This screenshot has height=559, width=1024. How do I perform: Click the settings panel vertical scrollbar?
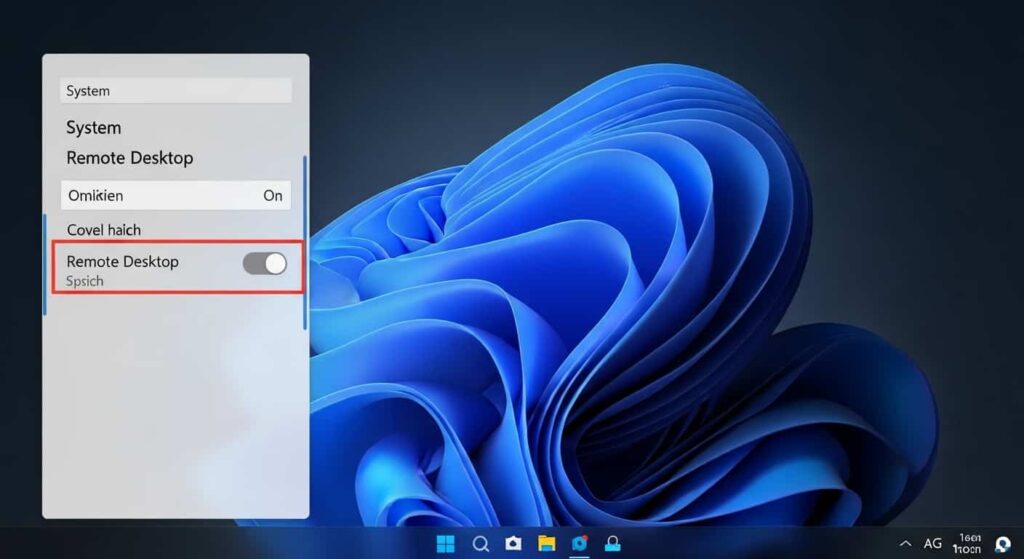pos(305,242)
